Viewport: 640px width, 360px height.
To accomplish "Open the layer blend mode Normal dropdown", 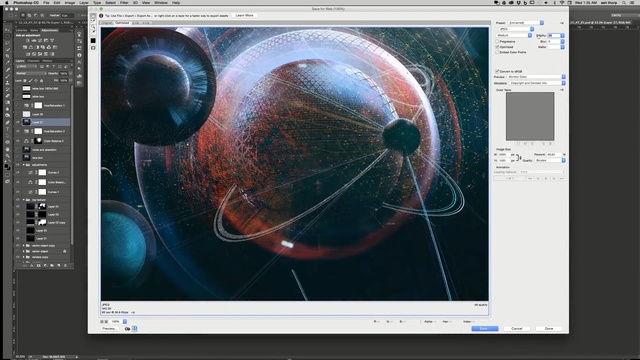I will pyautogui.click(x=31, y=73).
